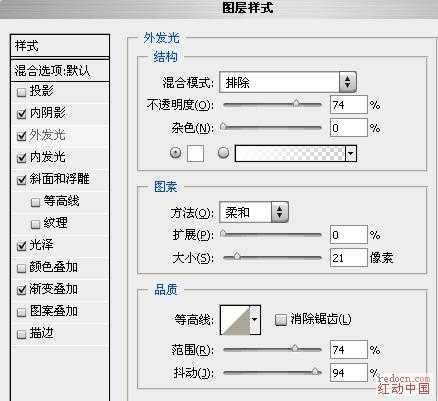Expand the glow gradient picker arrow
Screen dimensions: 438x401
(x=351, y=153)
